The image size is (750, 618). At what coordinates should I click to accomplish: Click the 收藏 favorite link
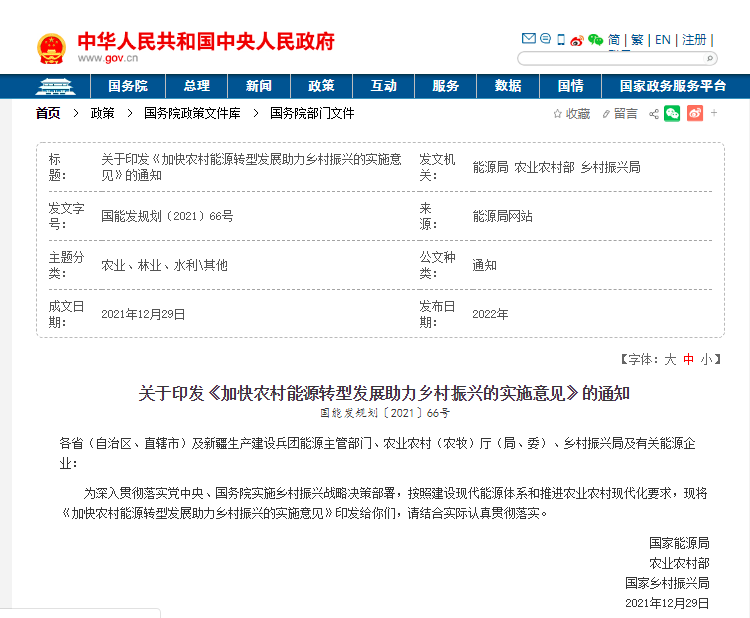pos(578,114)
